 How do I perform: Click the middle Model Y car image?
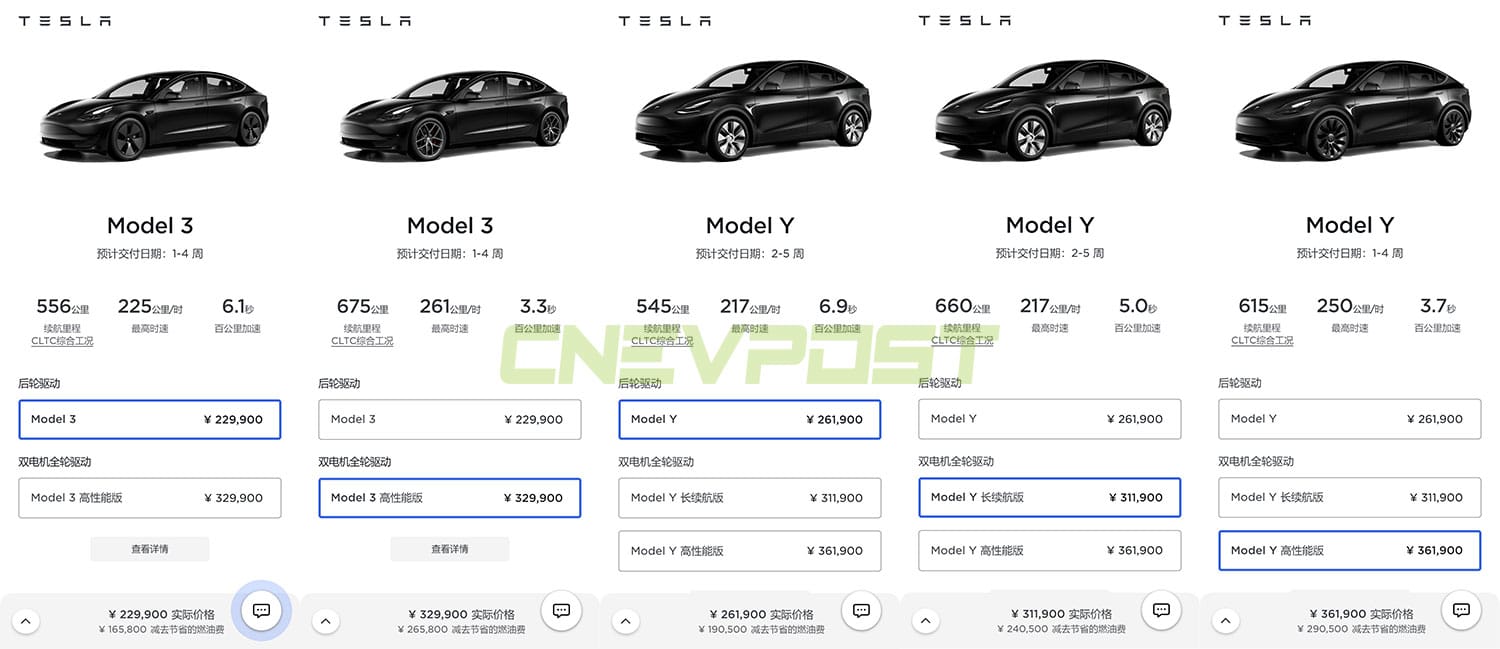[752, 110]
